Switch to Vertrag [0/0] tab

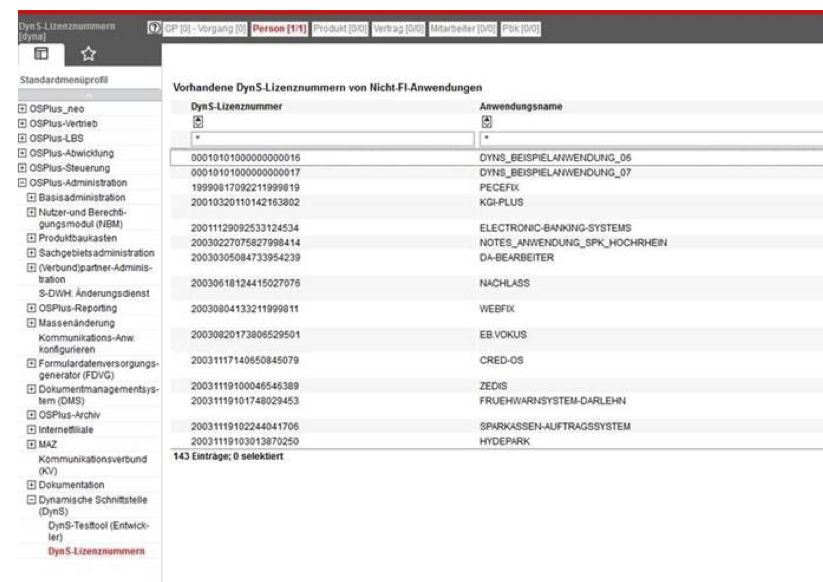tap(398, 29)
